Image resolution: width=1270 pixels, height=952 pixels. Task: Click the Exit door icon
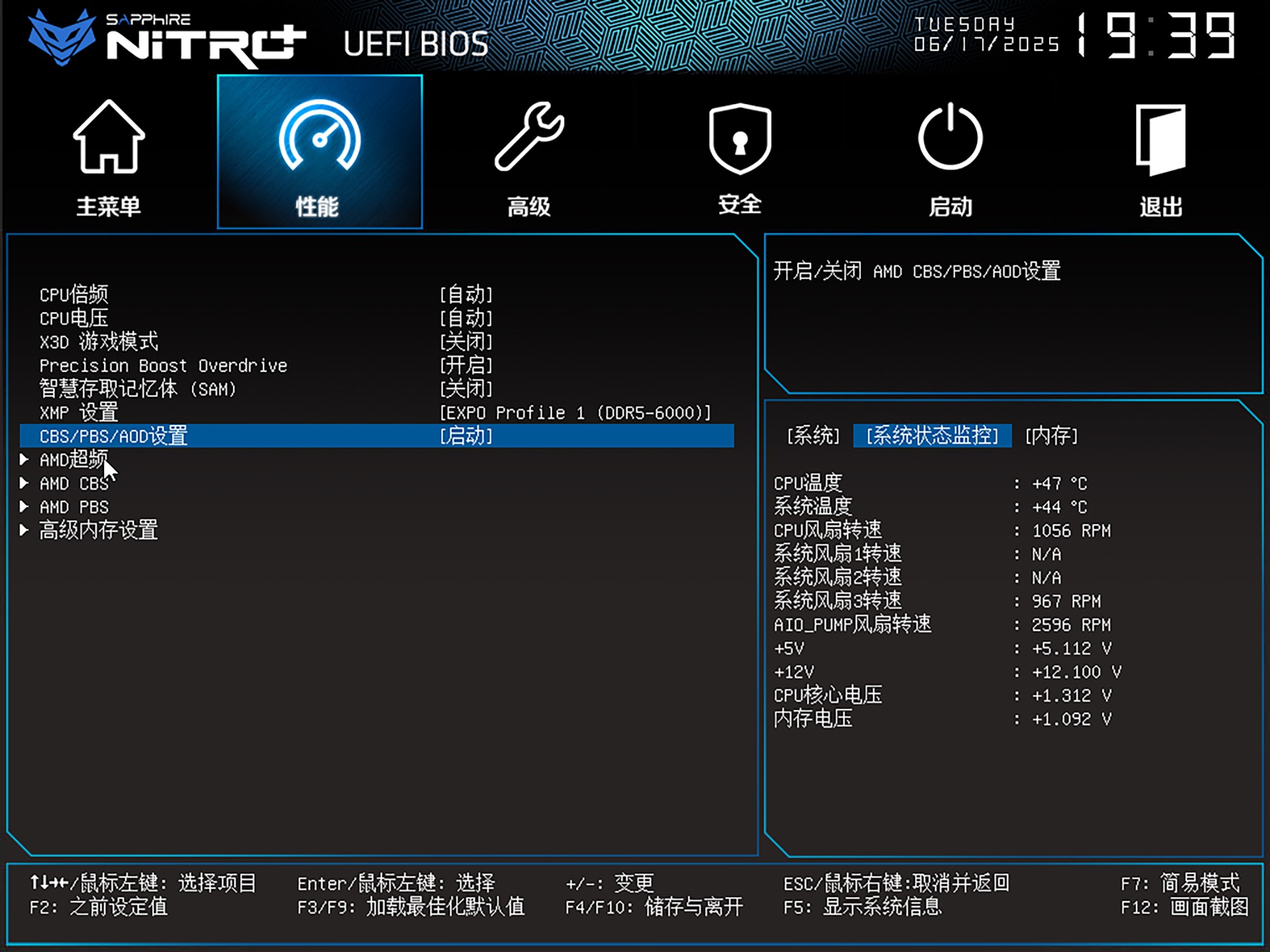point(1161,138)
